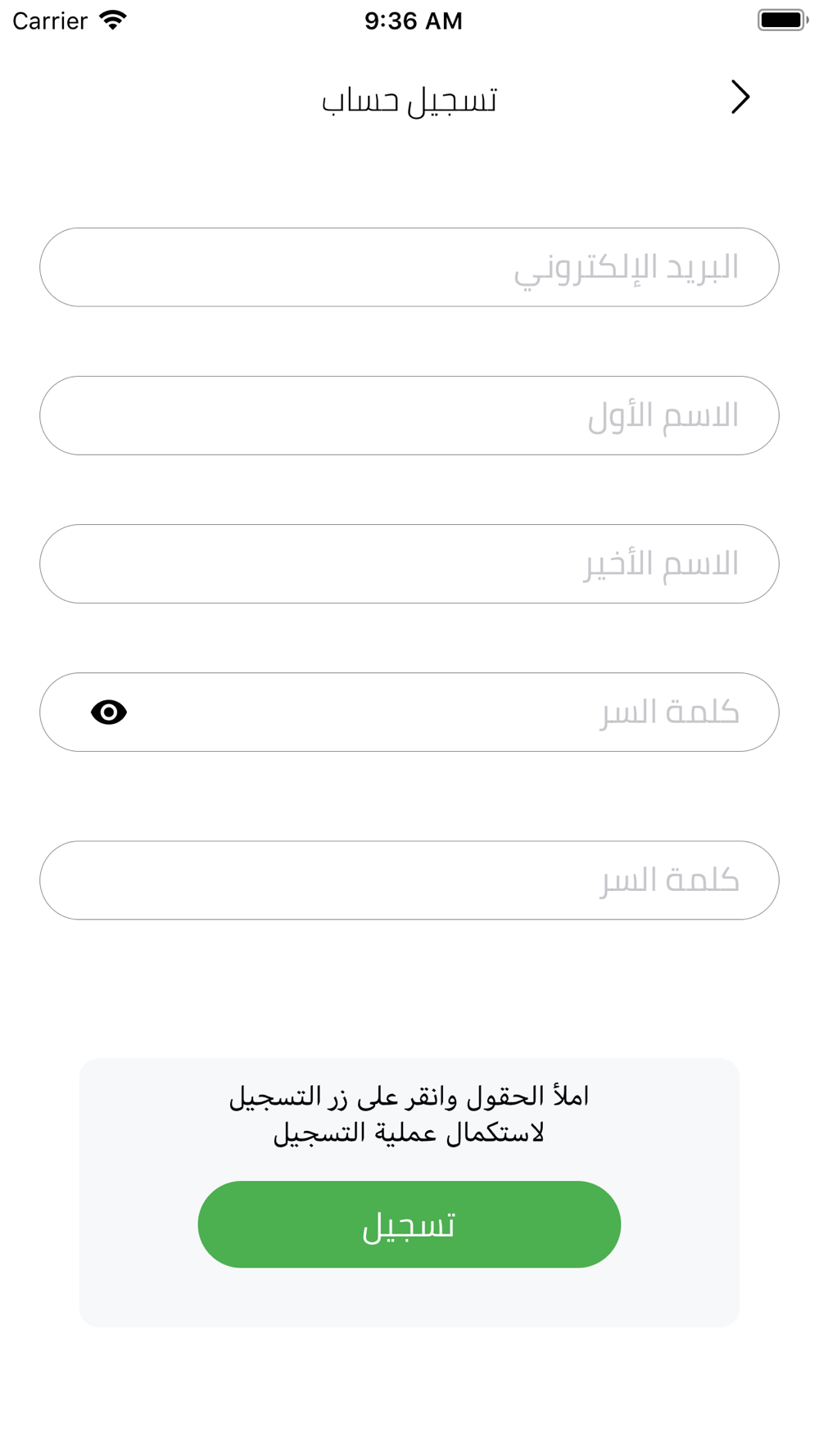The image size is (819, 1456).
Task: Tap the لاستكمال عملية التسجيل text line
Action: point(409,1133)
